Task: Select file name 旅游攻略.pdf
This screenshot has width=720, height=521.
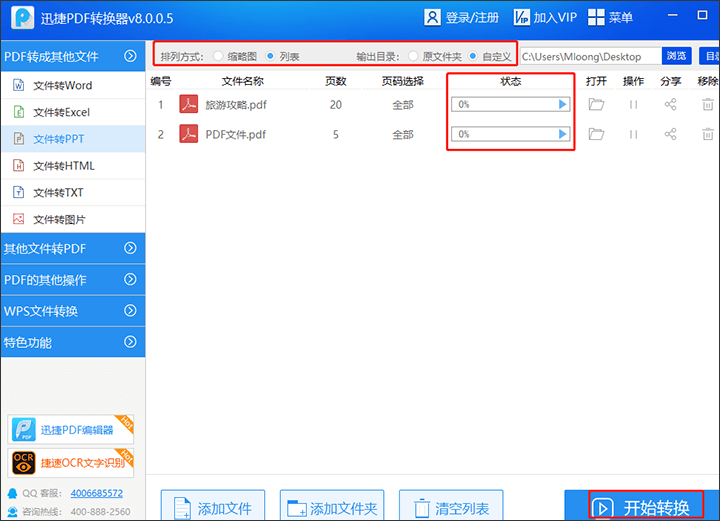Action: click(x=236, y=105)
